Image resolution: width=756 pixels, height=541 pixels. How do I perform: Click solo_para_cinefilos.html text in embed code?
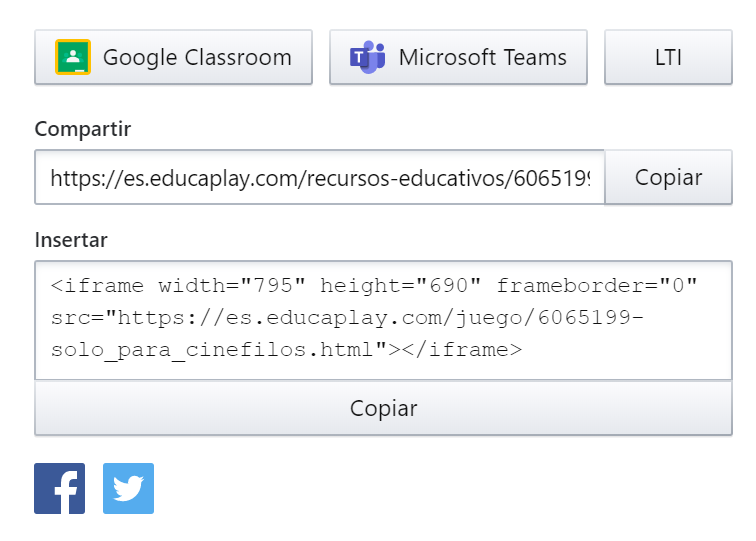coord(212,350)
